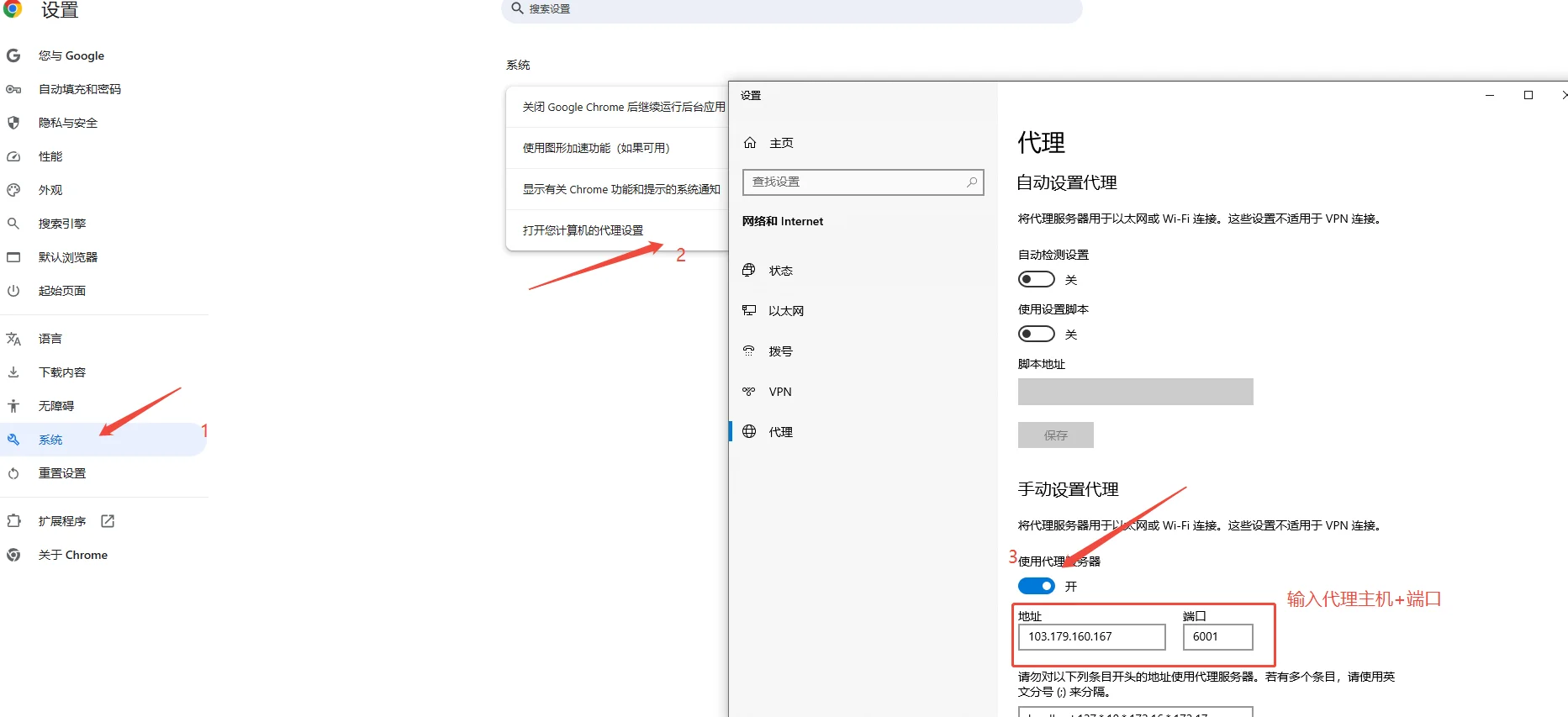Select 系统 in Chrome sidebar
This screenshot has height=717, width=1568.
(x=104, y=440)
